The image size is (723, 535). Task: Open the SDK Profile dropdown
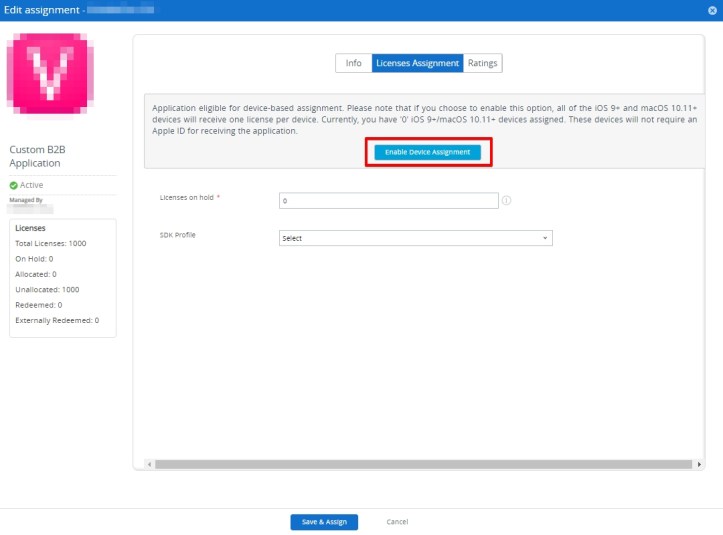coord(415,238)
